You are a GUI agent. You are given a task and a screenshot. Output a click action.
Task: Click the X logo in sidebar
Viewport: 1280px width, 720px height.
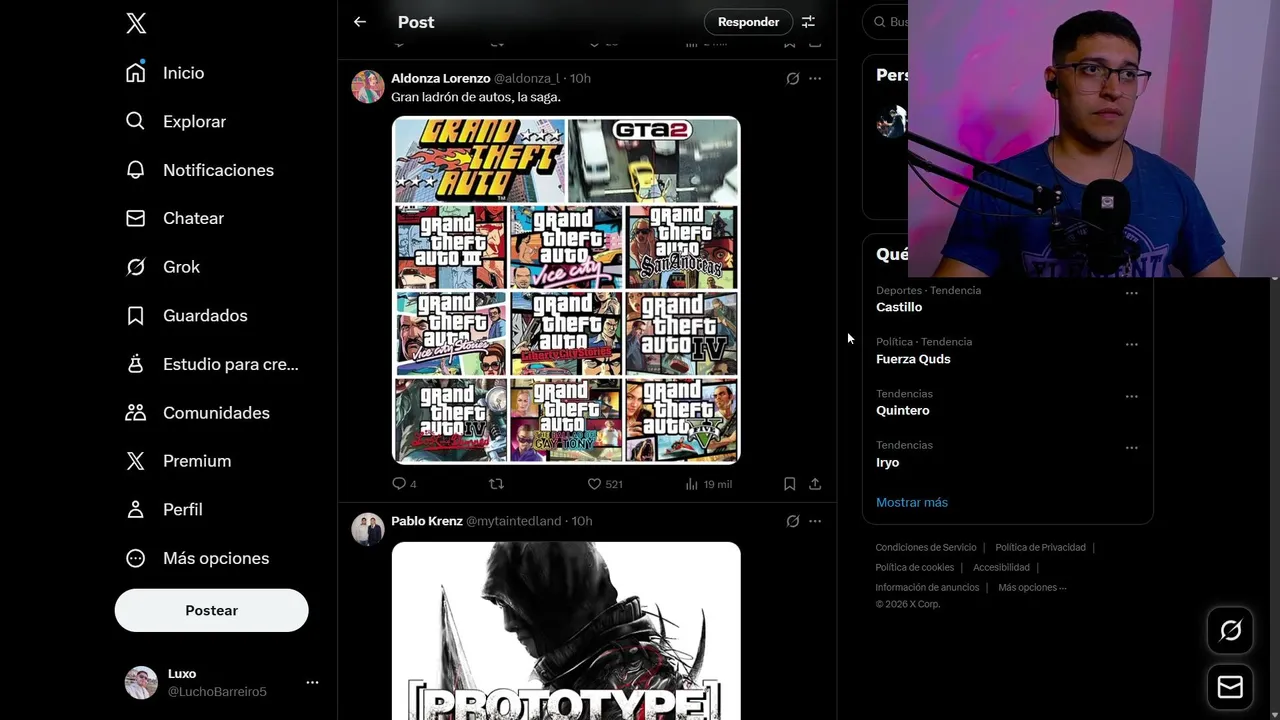click(136, 23)
